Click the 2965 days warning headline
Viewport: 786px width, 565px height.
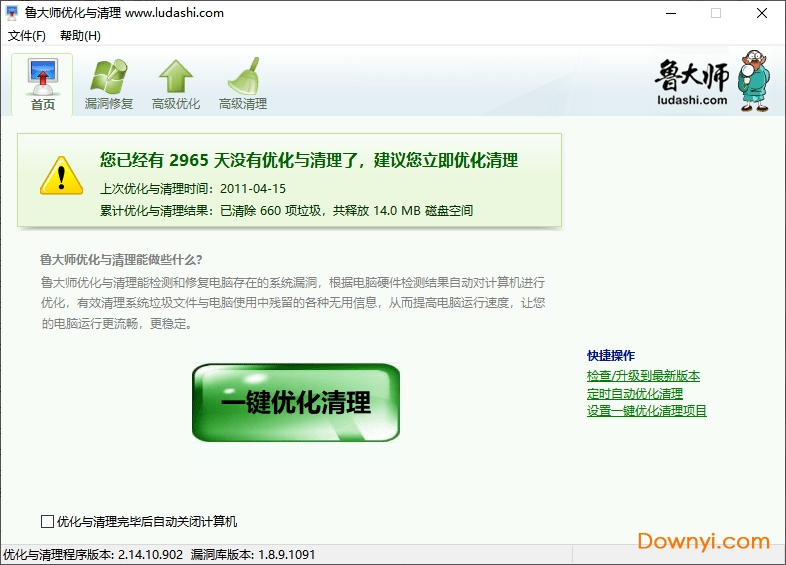tap(309, 160)
